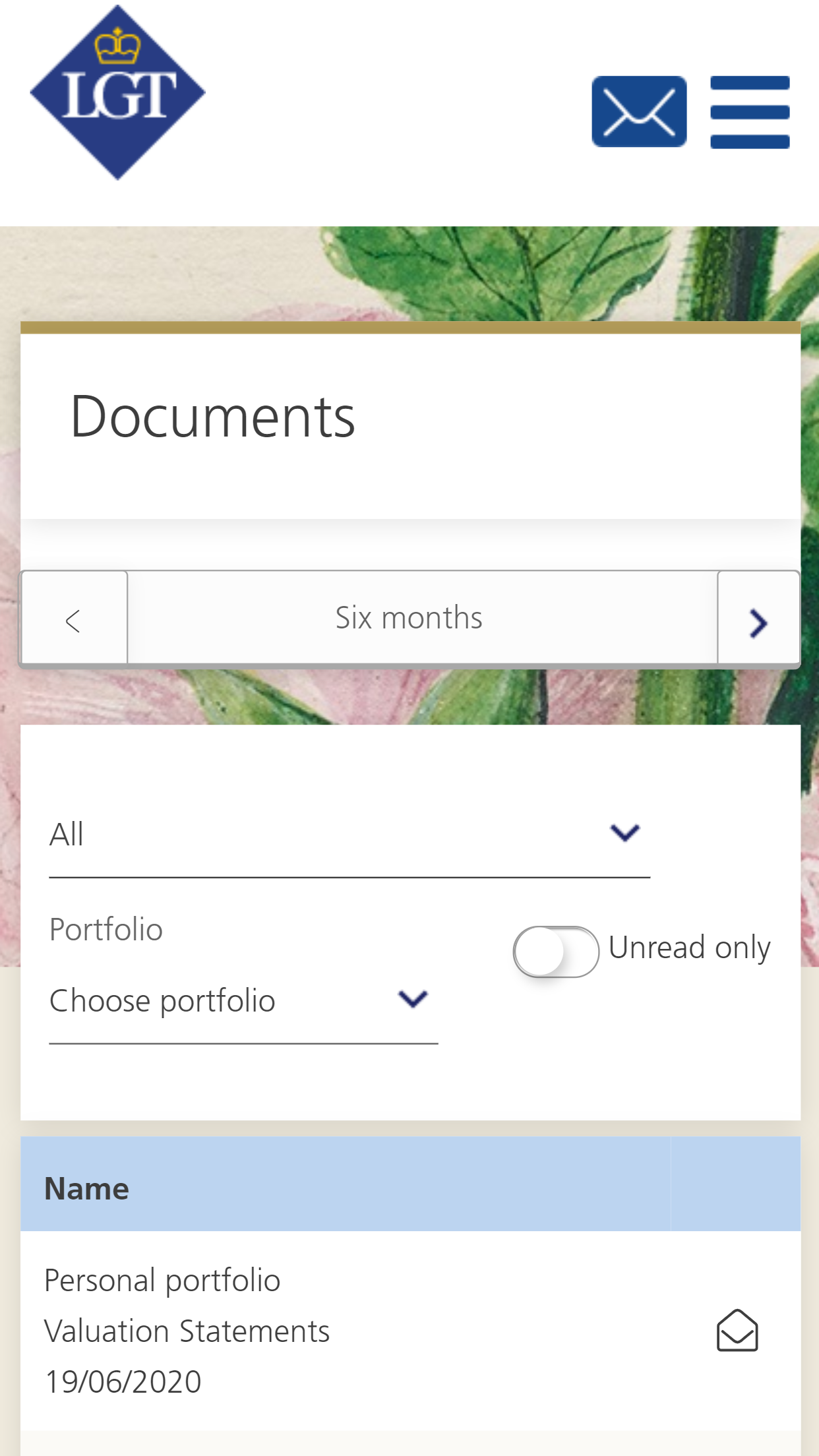Expand the All document type dropdown
Viewport: 819px width, 1456px height.
(x=330, y=835)
